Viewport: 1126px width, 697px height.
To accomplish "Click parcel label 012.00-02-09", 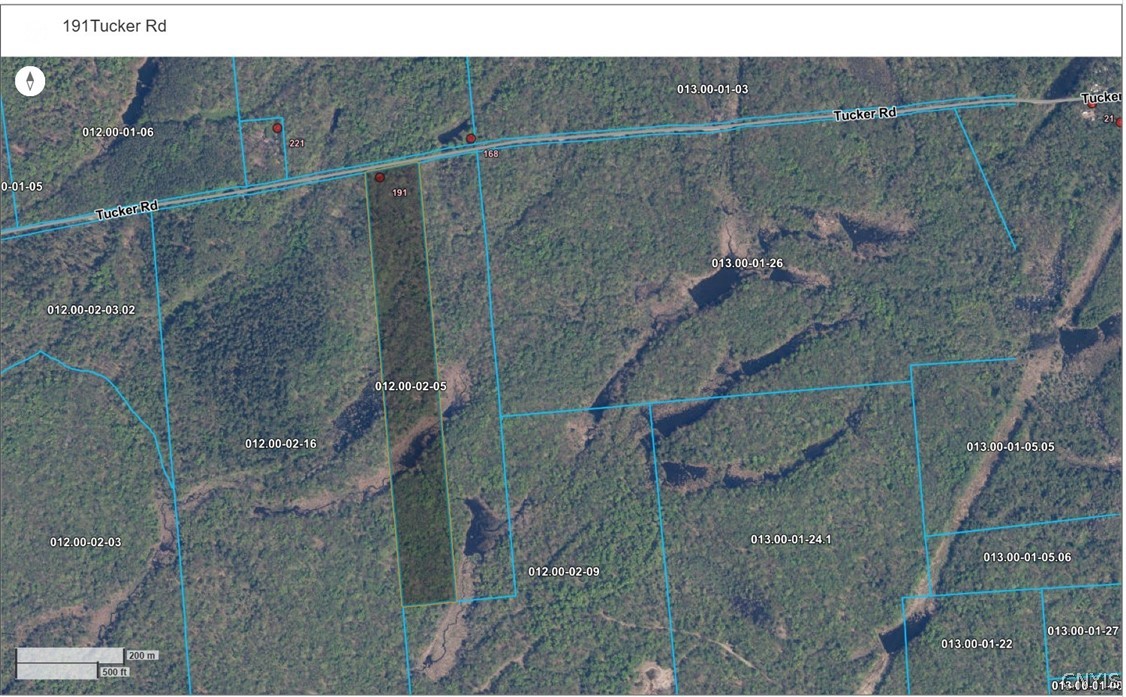I will coord(564,571).
